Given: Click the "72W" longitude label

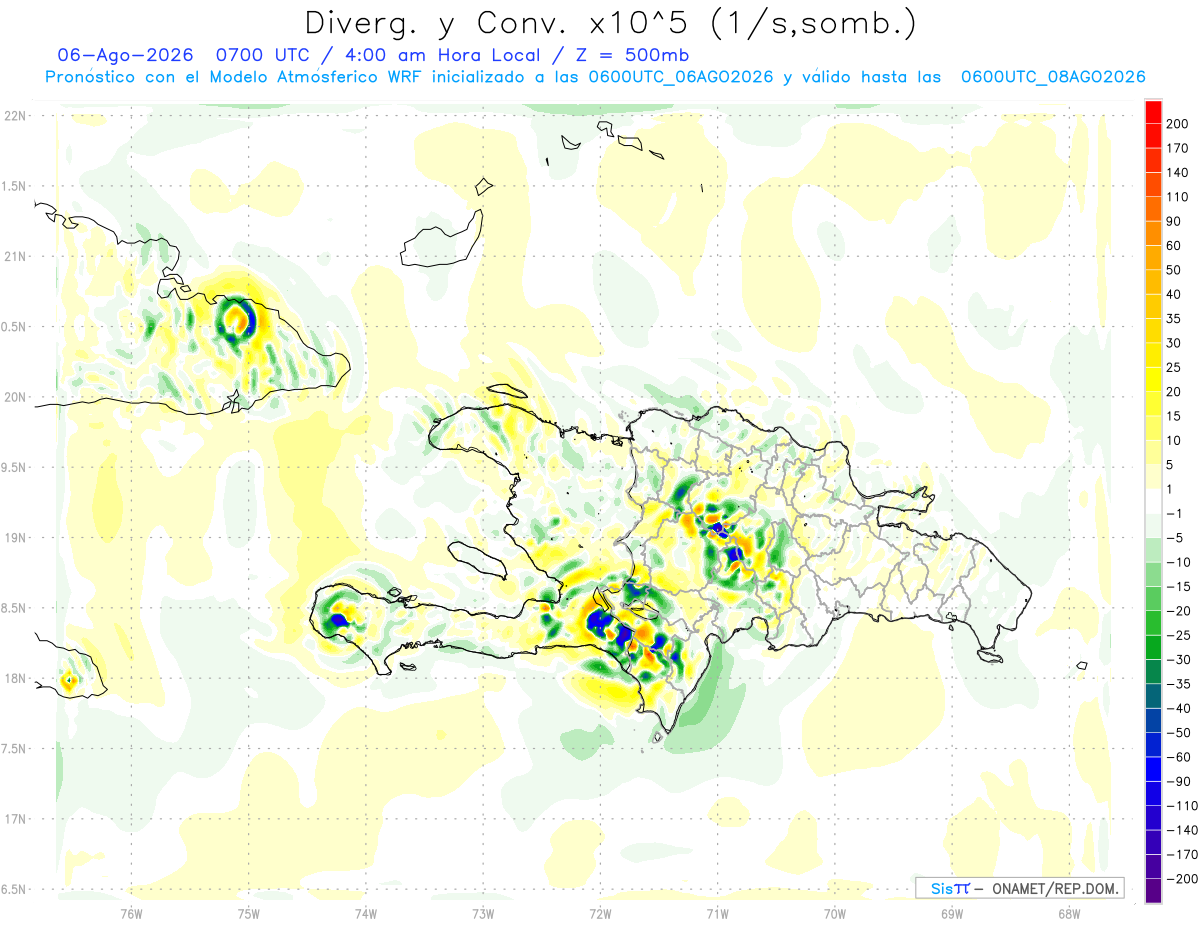Looking at the screenshot, I should (600, 914).
